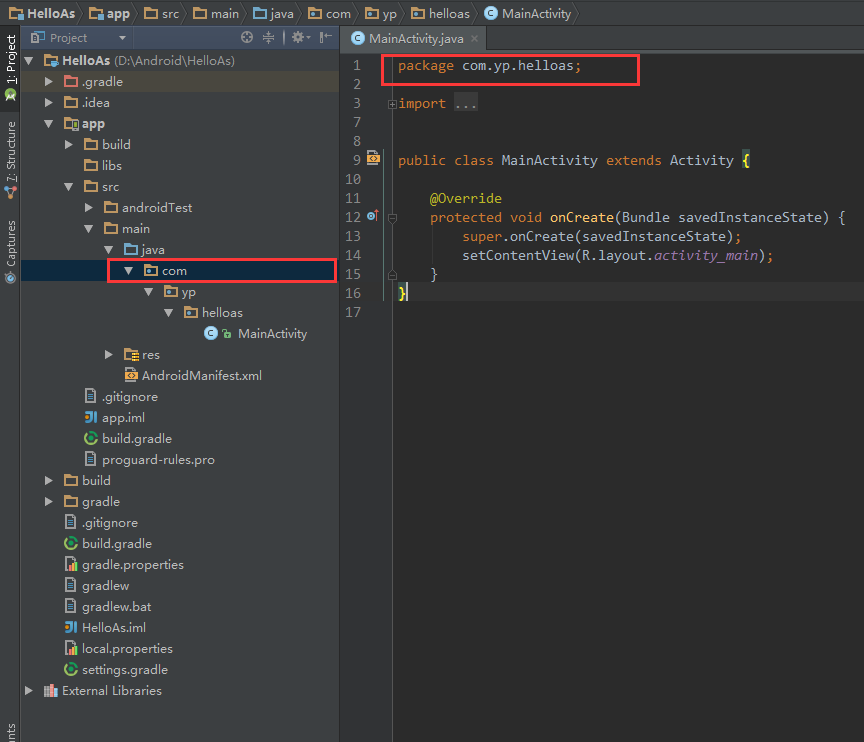Expand the .gradle folder arrow
Viewport: 864px width, 742px height.
pos(49,82)
